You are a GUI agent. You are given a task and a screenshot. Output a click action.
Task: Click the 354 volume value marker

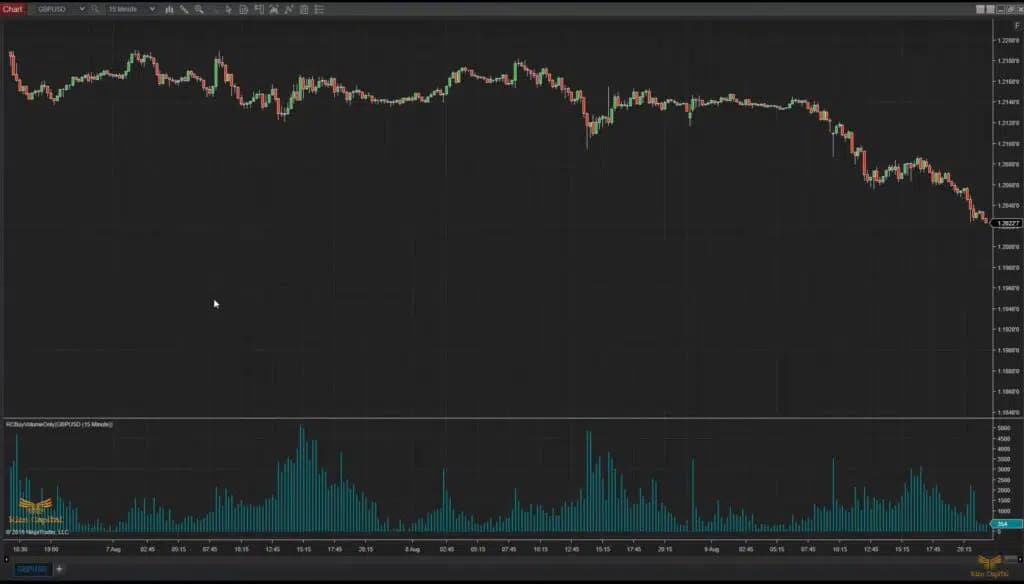[x=1003, y=524]
